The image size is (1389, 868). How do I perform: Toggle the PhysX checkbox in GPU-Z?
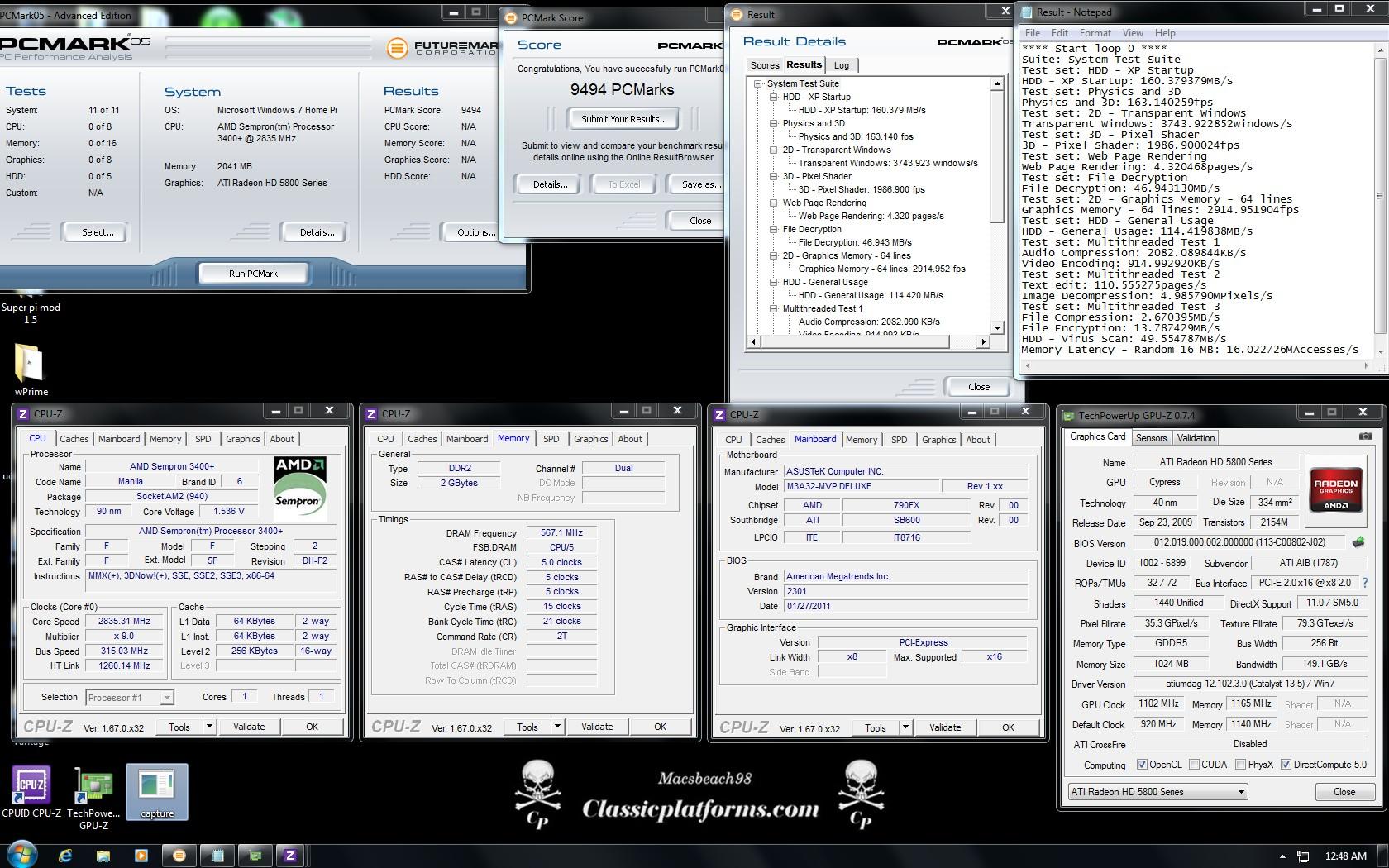[x=1240, y=765]
